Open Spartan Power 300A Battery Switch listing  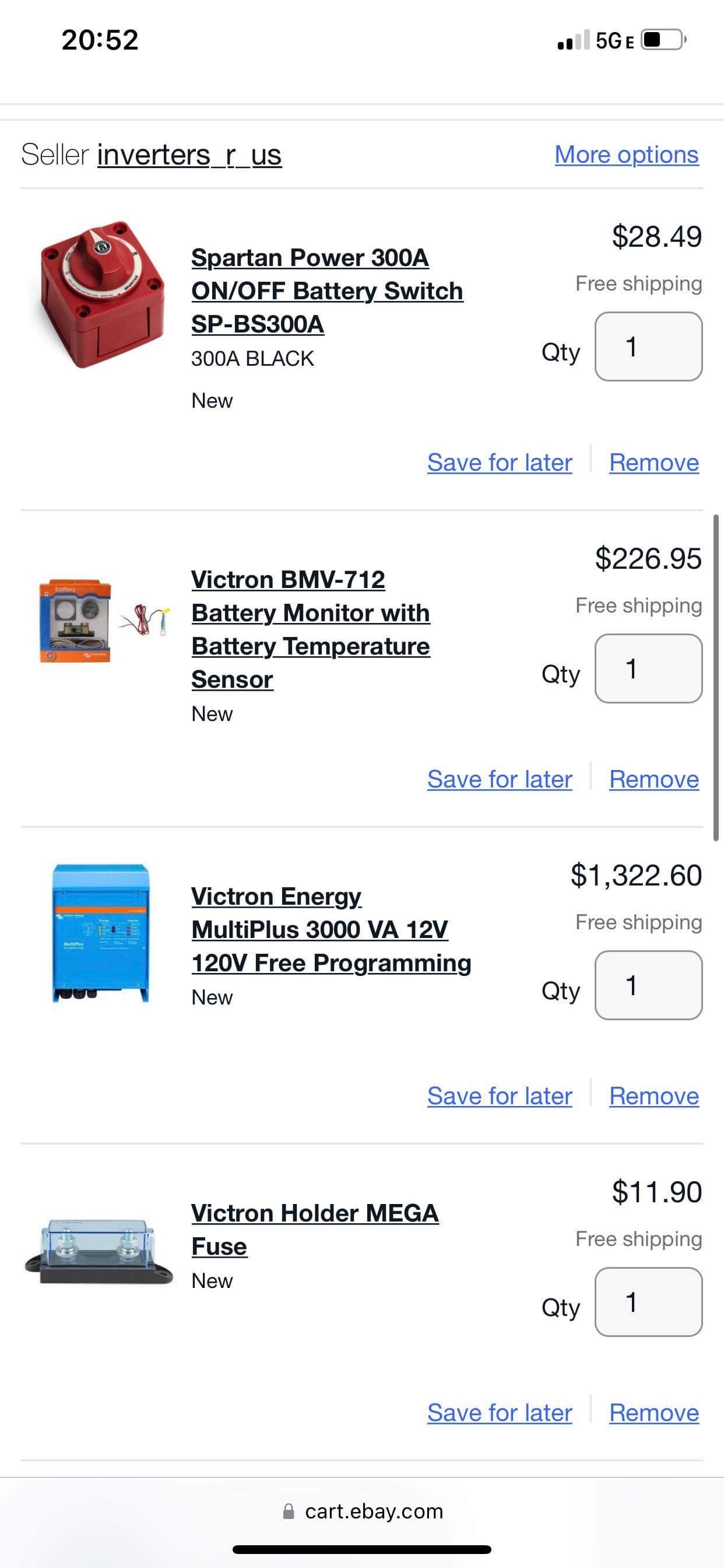326,291
